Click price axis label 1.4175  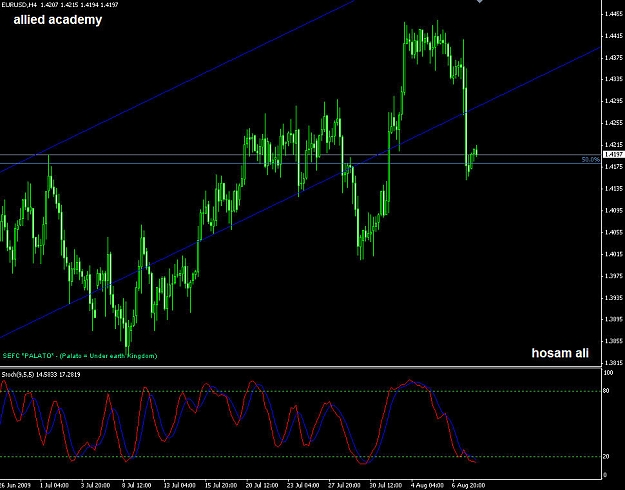coord(614,167)
